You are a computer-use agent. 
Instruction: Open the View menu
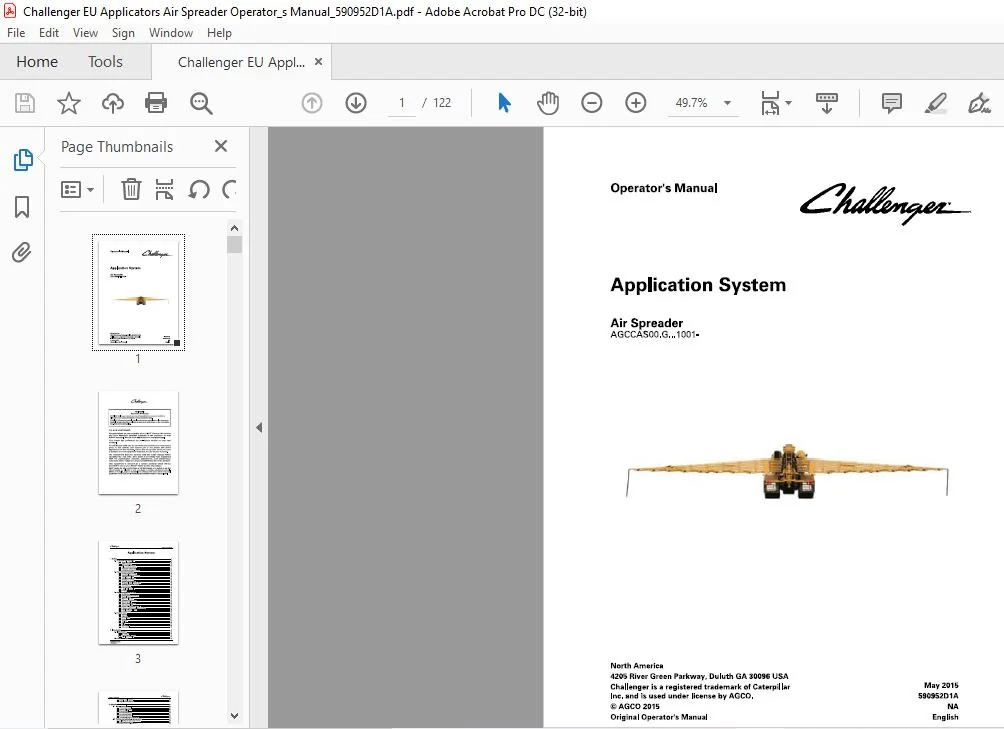85,33
